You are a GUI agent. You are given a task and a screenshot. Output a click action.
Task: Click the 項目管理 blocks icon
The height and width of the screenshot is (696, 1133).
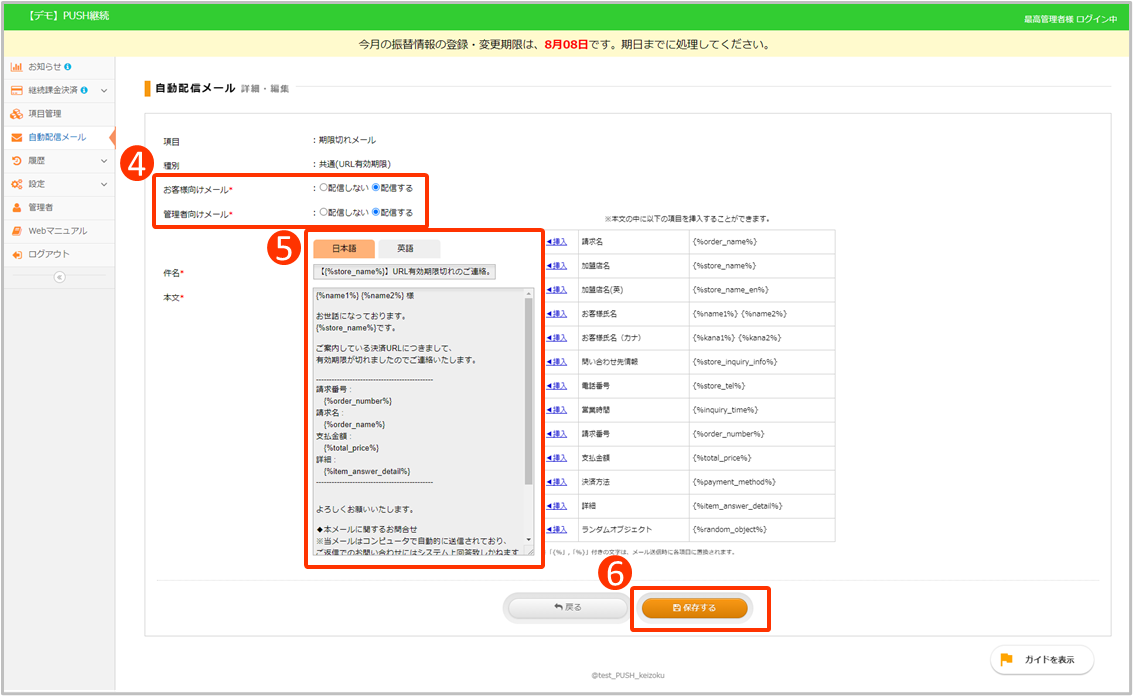16,114
